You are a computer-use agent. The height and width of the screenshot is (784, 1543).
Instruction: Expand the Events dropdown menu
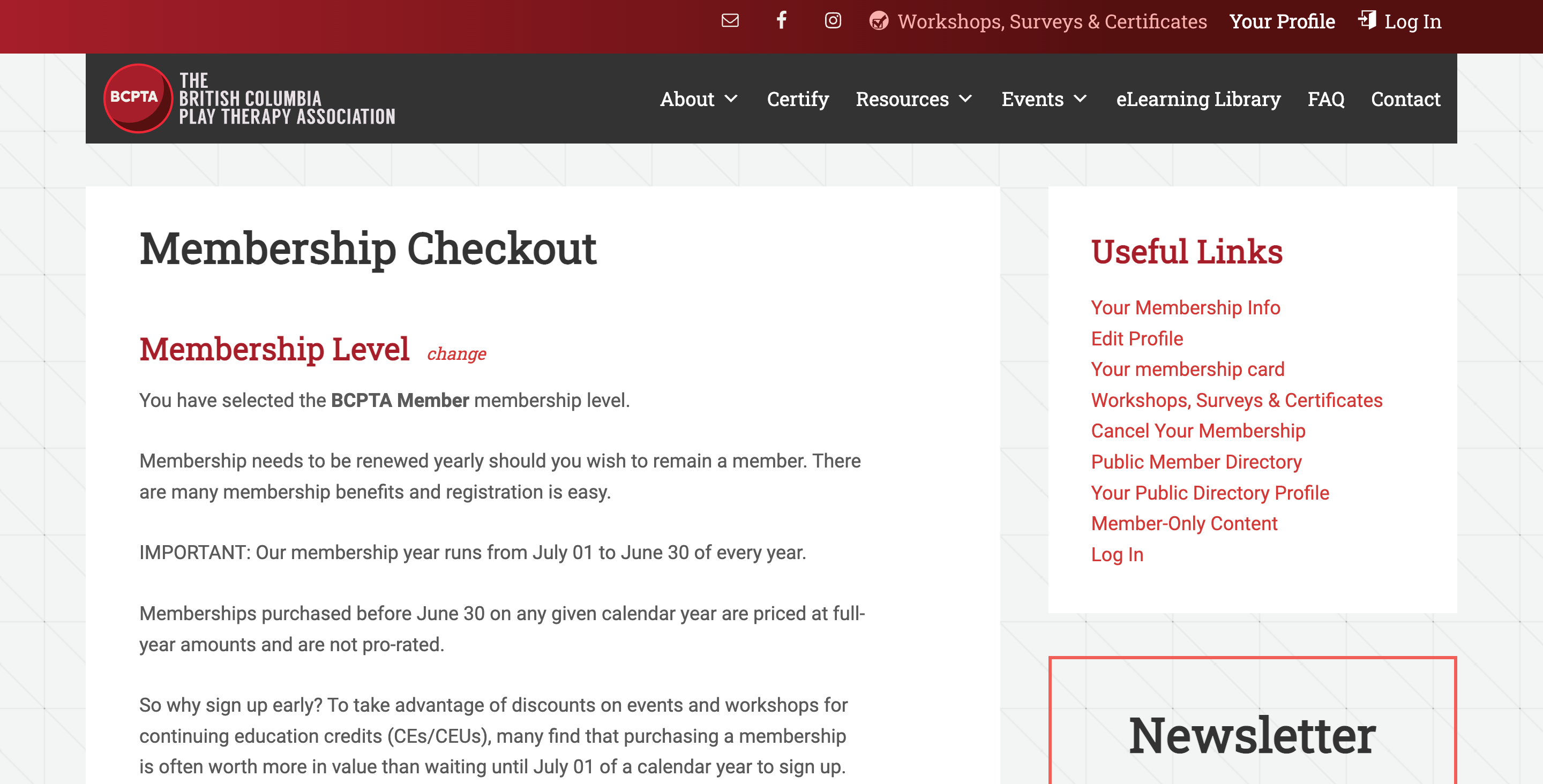(1045, 99)
